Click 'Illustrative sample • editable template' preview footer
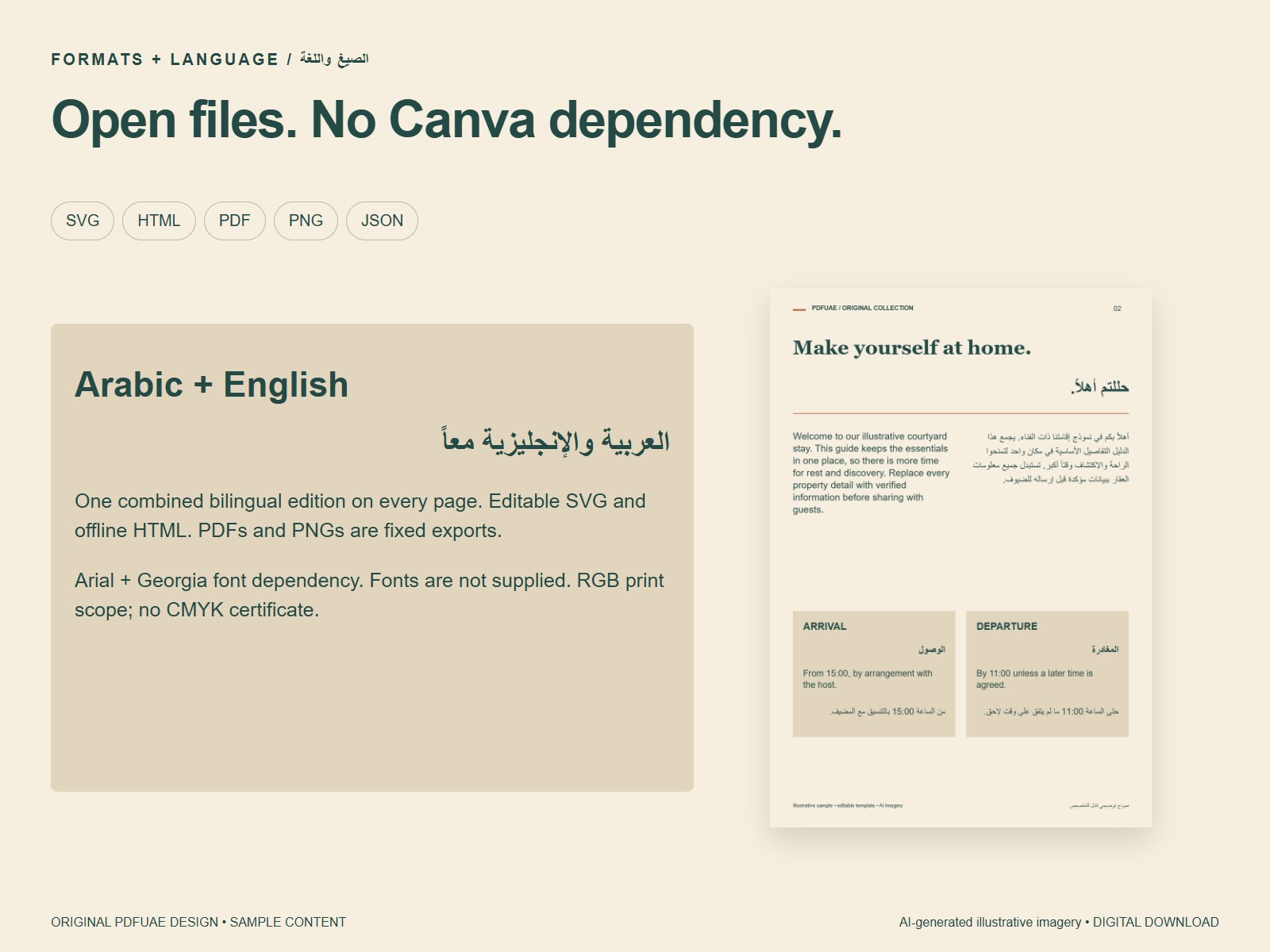 (848, 805)
